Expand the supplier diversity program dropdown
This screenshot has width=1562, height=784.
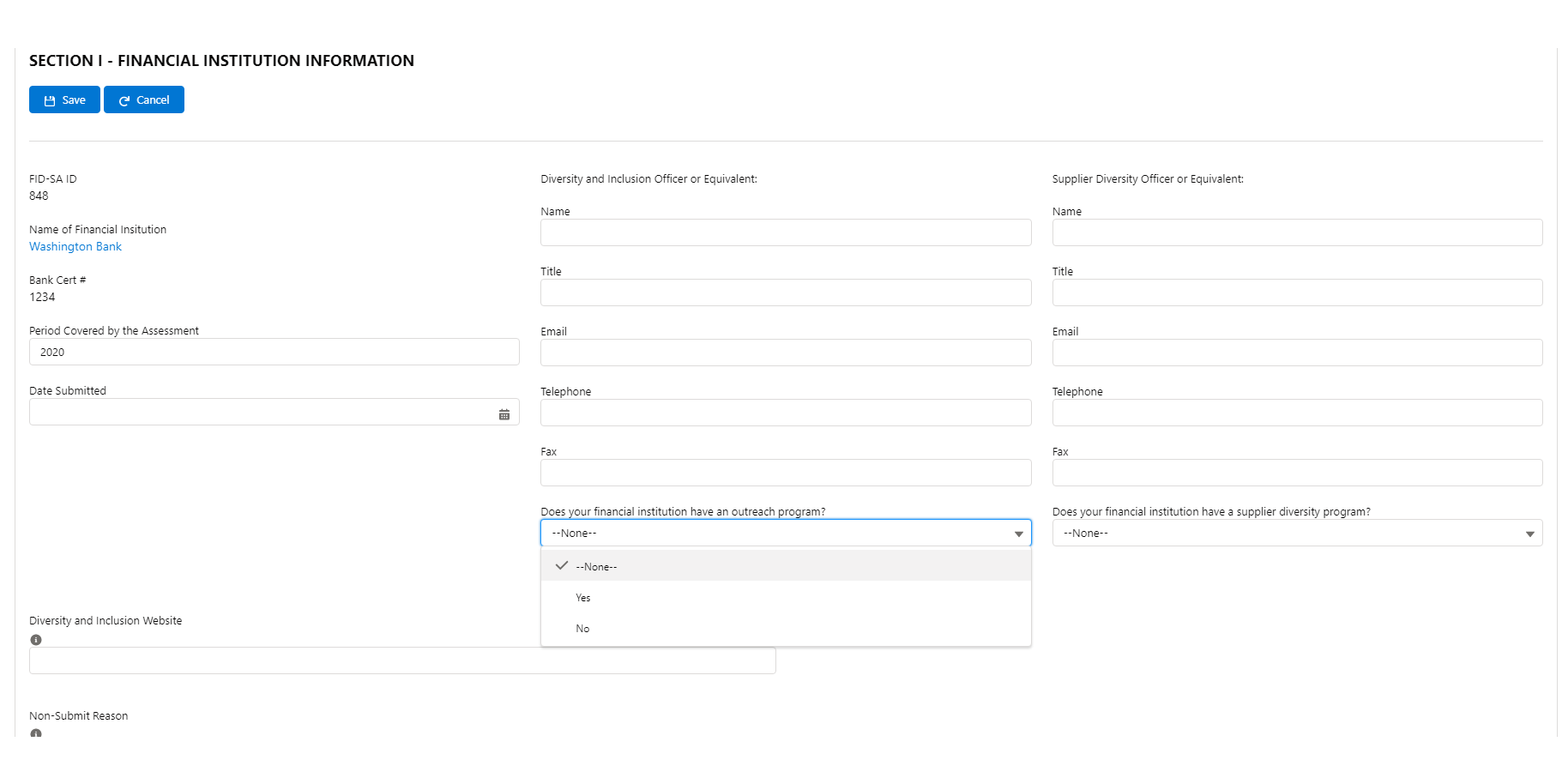coord(1297,533)
